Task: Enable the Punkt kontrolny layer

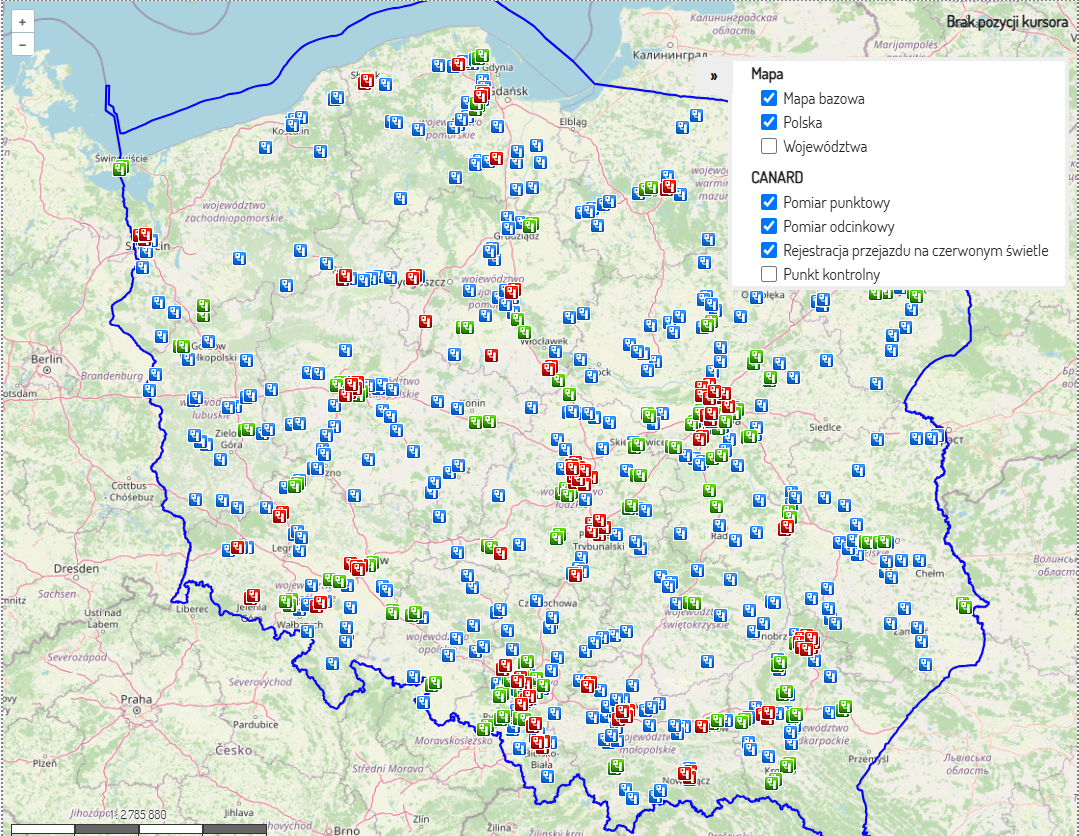Action: click(769, 274)
